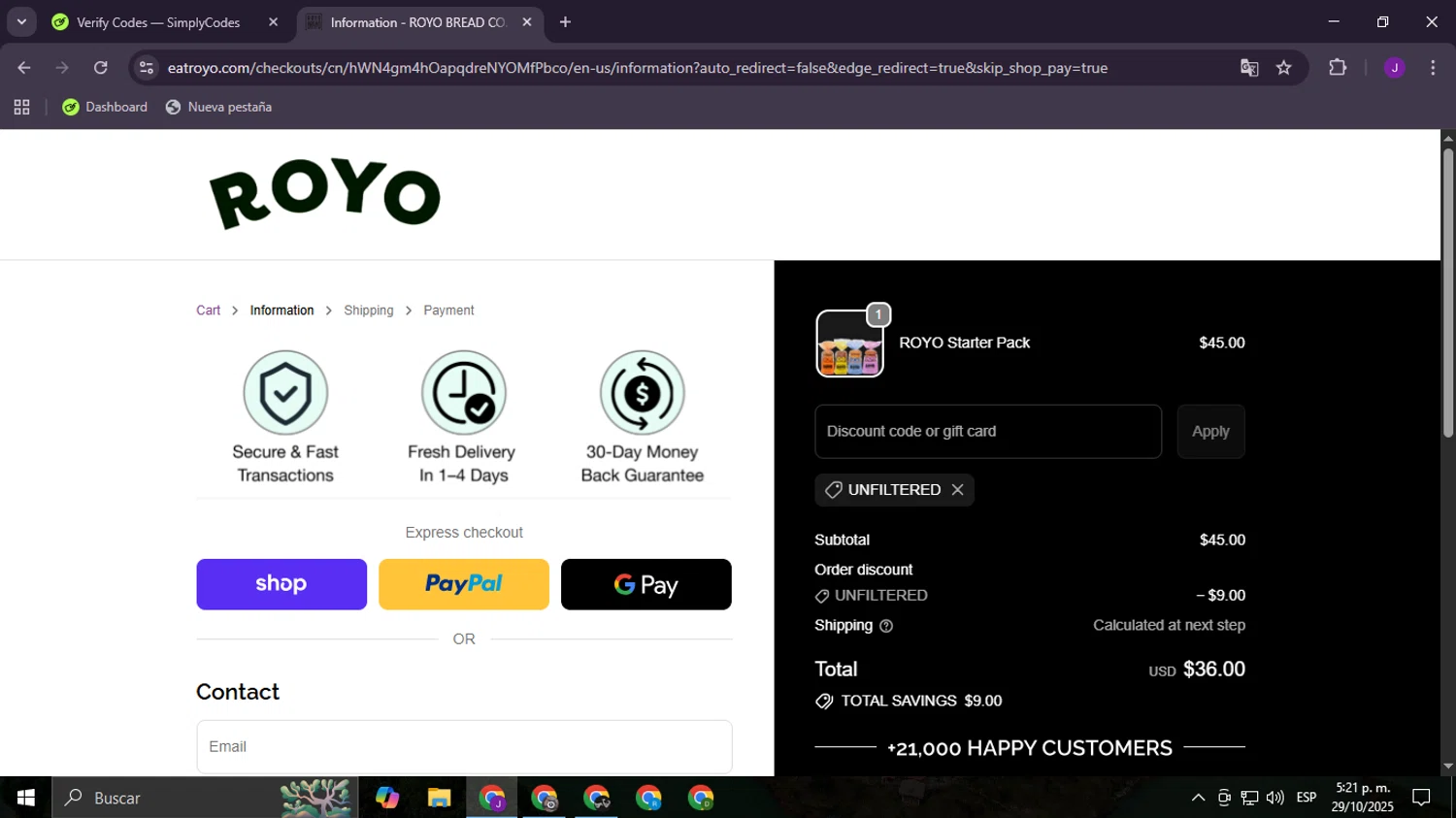This screenshot has height=818, width=1456.
Task: Click the page vertical scrollbar
Action: (1448, 291)
